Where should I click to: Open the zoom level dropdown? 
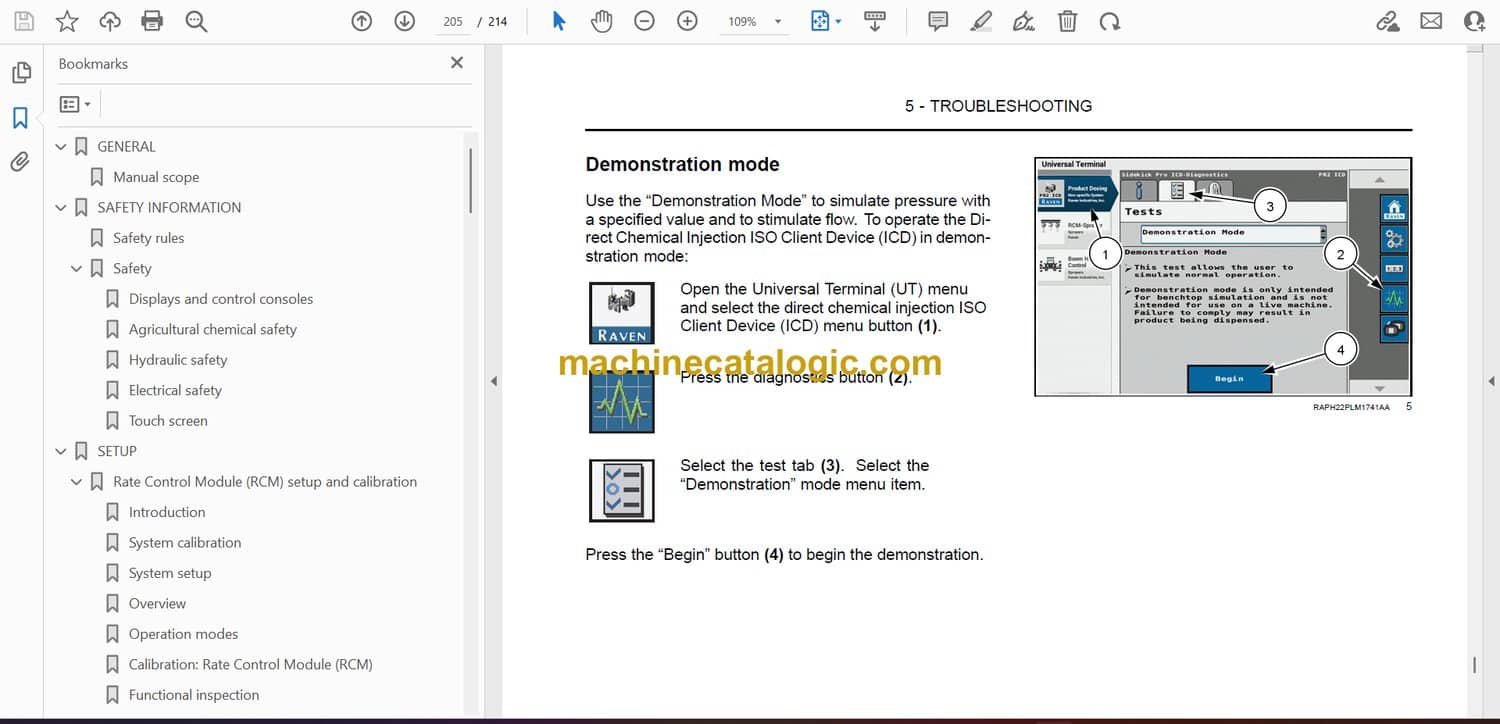point(778,21)
